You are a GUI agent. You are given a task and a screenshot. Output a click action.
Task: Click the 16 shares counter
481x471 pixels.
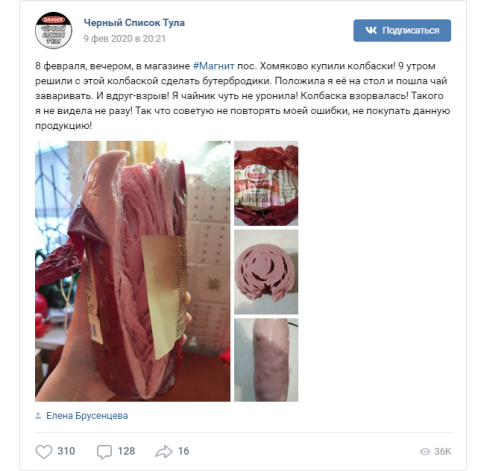(184, 451)
